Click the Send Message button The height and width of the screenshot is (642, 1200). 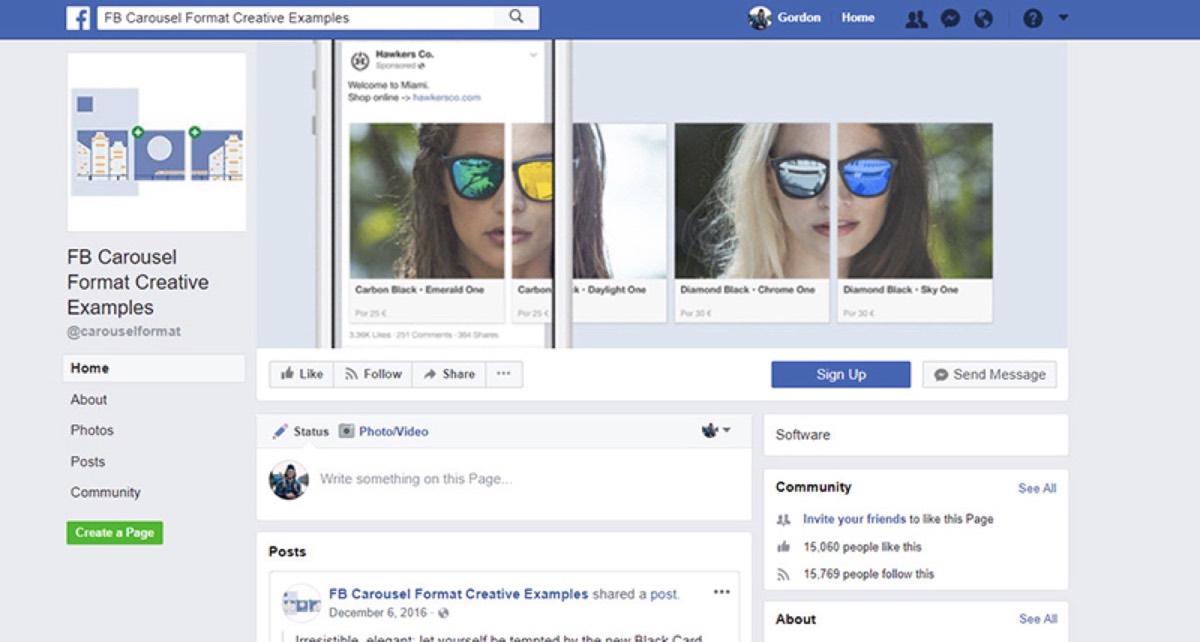tap(989, 374)
